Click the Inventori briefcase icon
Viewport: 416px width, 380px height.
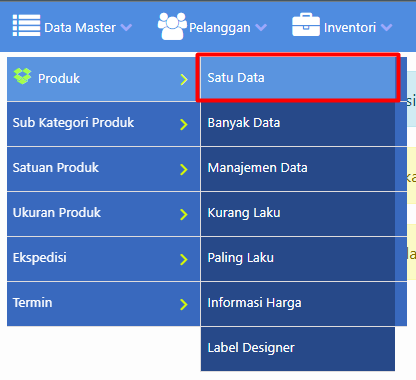click(x=306, y=25)
